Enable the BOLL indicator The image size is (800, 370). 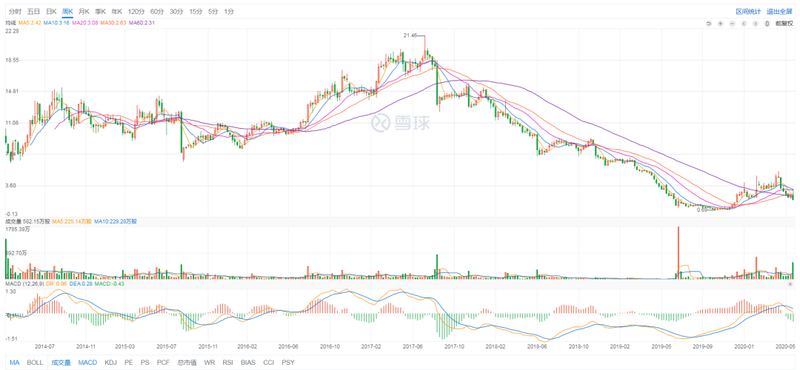point(35,362)
